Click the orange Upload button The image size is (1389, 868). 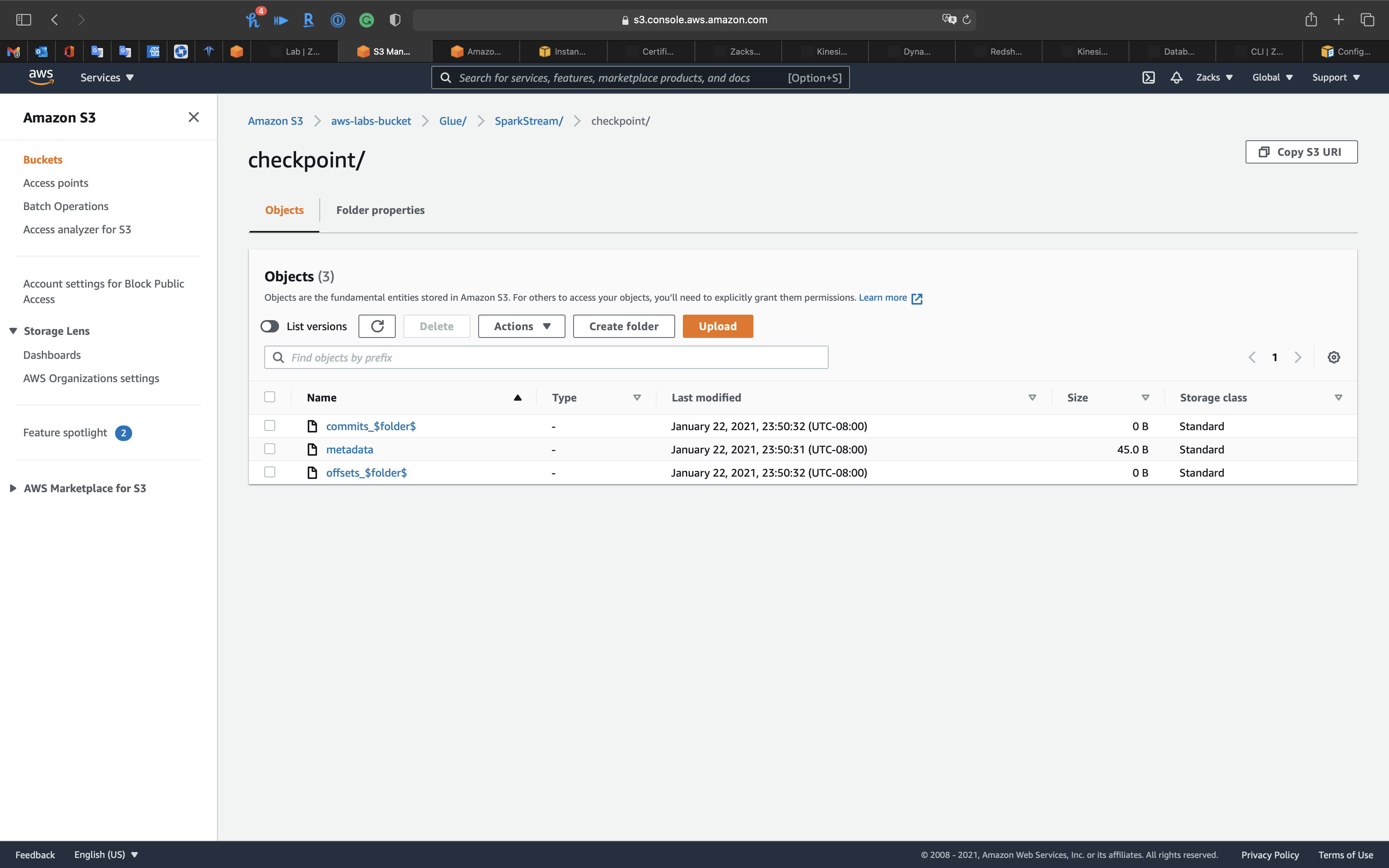coord(717,326)
